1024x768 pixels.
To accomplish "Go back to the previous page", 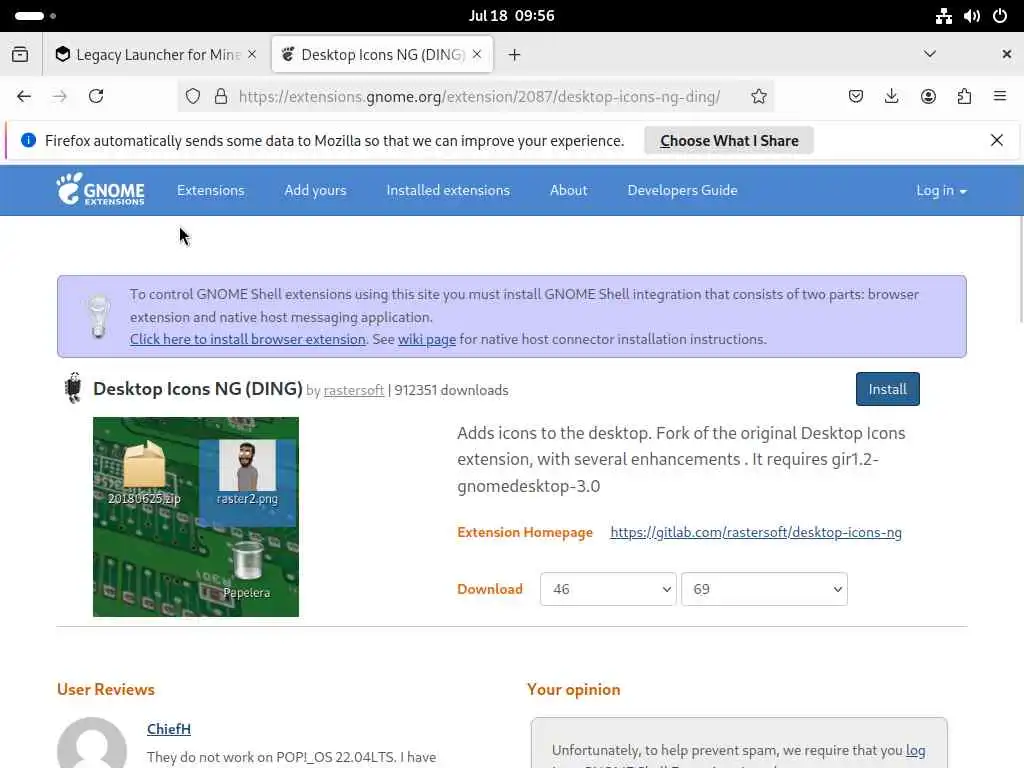I will coord(24,96).
